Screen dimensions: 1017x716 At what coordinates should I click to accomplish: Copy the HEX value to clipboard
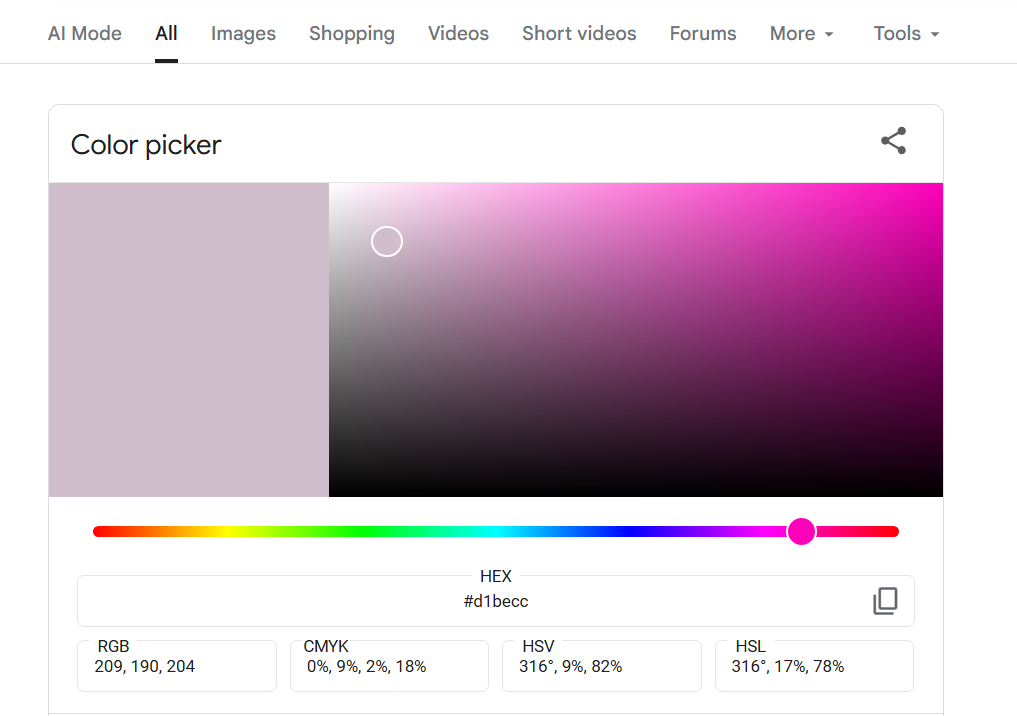[885, 601]
